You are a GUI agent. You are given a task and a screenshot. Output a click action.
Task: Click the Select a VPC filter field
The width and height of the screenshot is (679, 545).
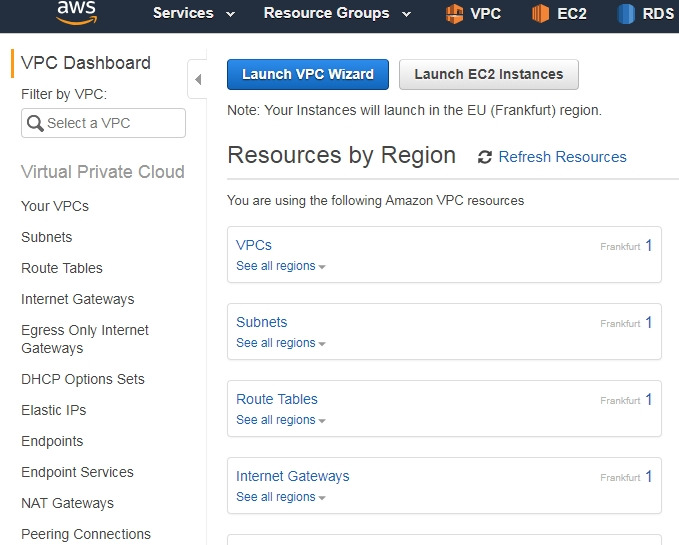103,123
